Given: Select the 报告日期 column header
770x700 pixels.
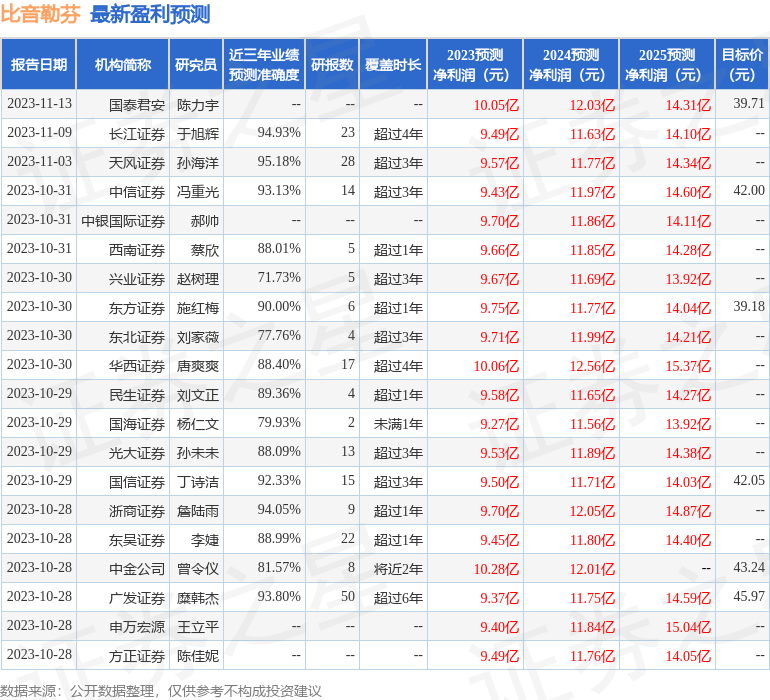Looking at the screenshot, I should tap(38, 64).
